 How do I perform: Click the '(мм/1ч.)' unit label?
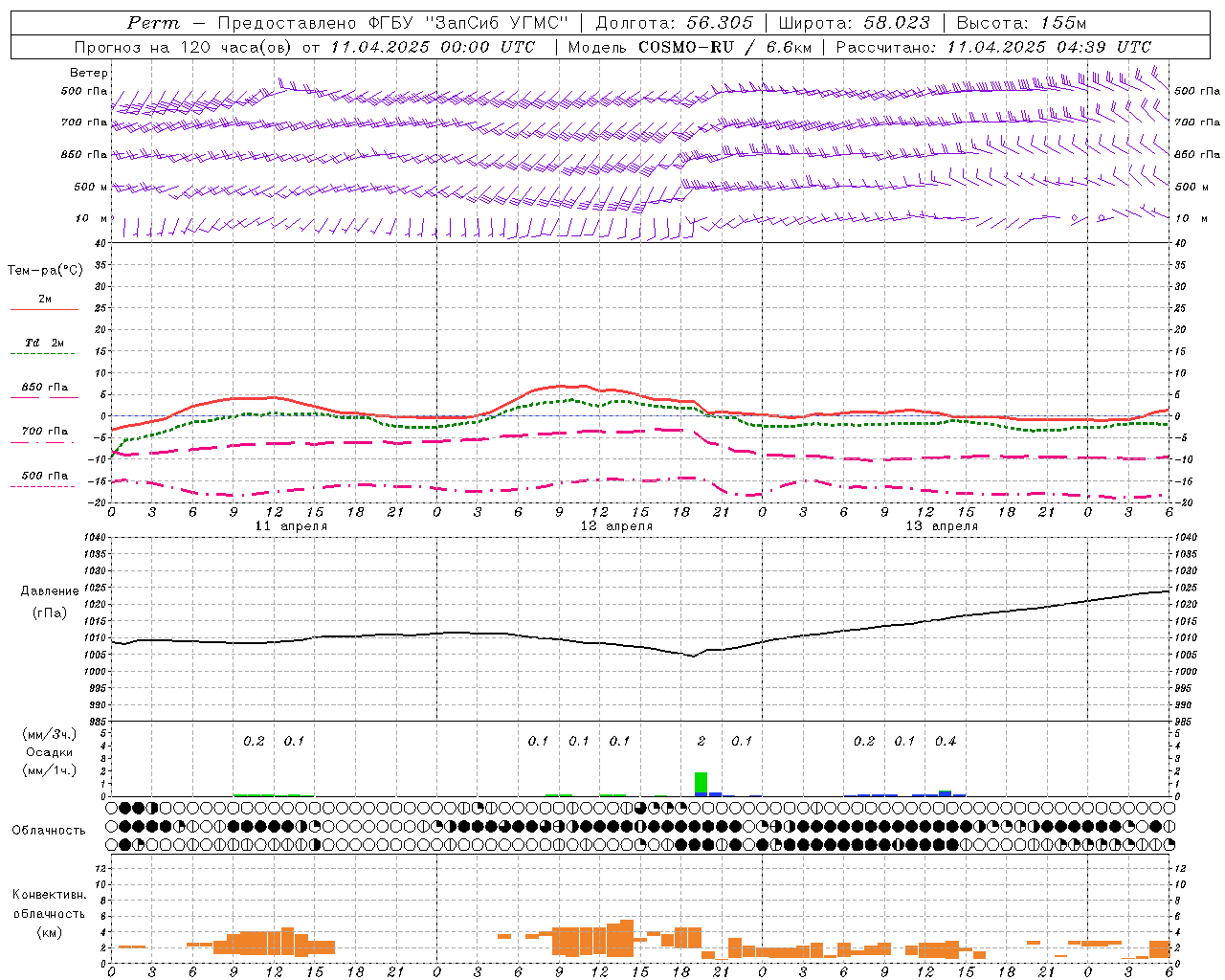(x=50, y=770)
